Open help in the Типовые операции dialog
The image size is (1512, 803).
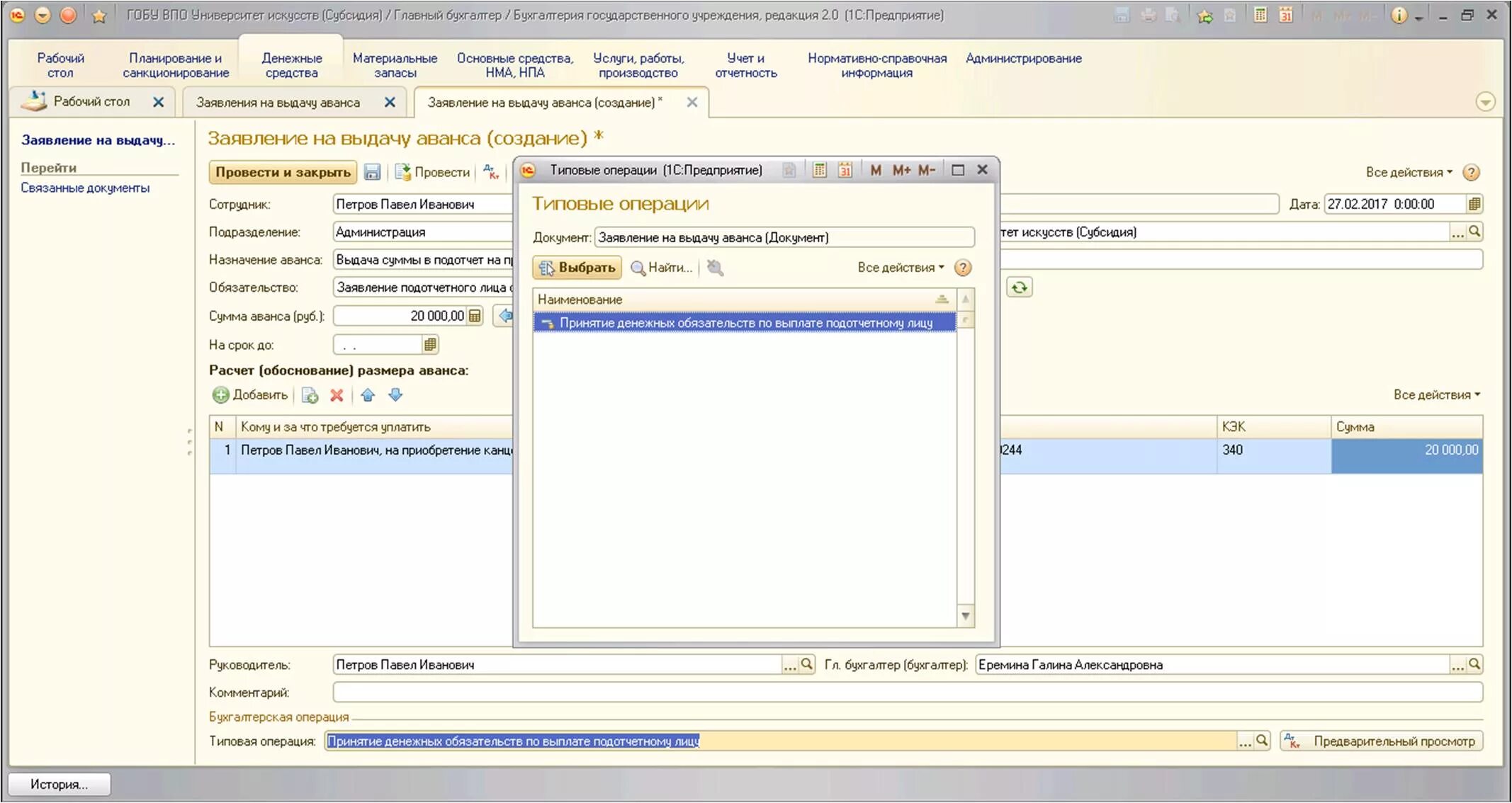[x=963, y=268]
